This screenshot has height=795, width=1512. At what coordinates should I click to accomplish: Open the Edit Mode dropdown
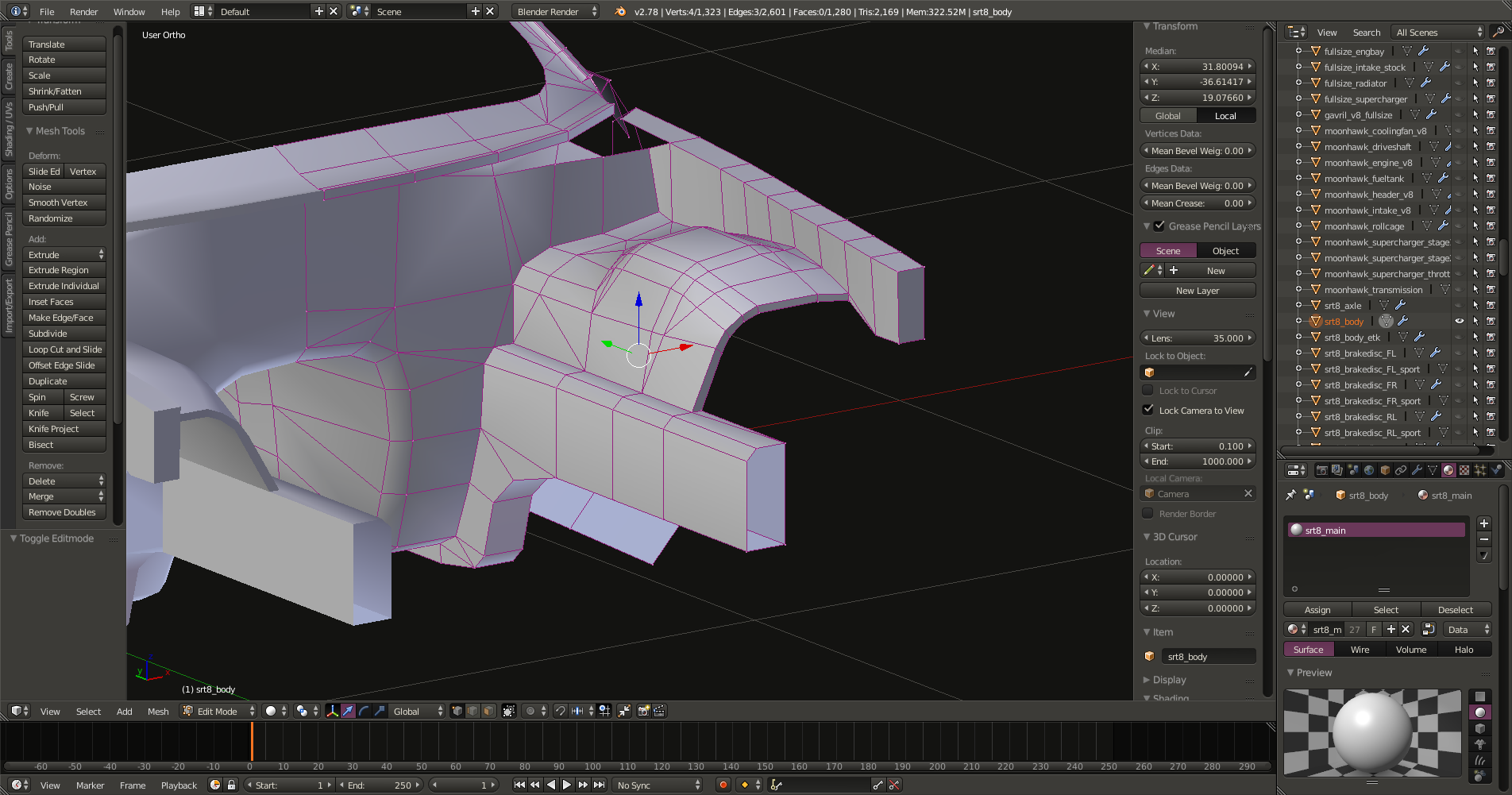click(218, 711)
